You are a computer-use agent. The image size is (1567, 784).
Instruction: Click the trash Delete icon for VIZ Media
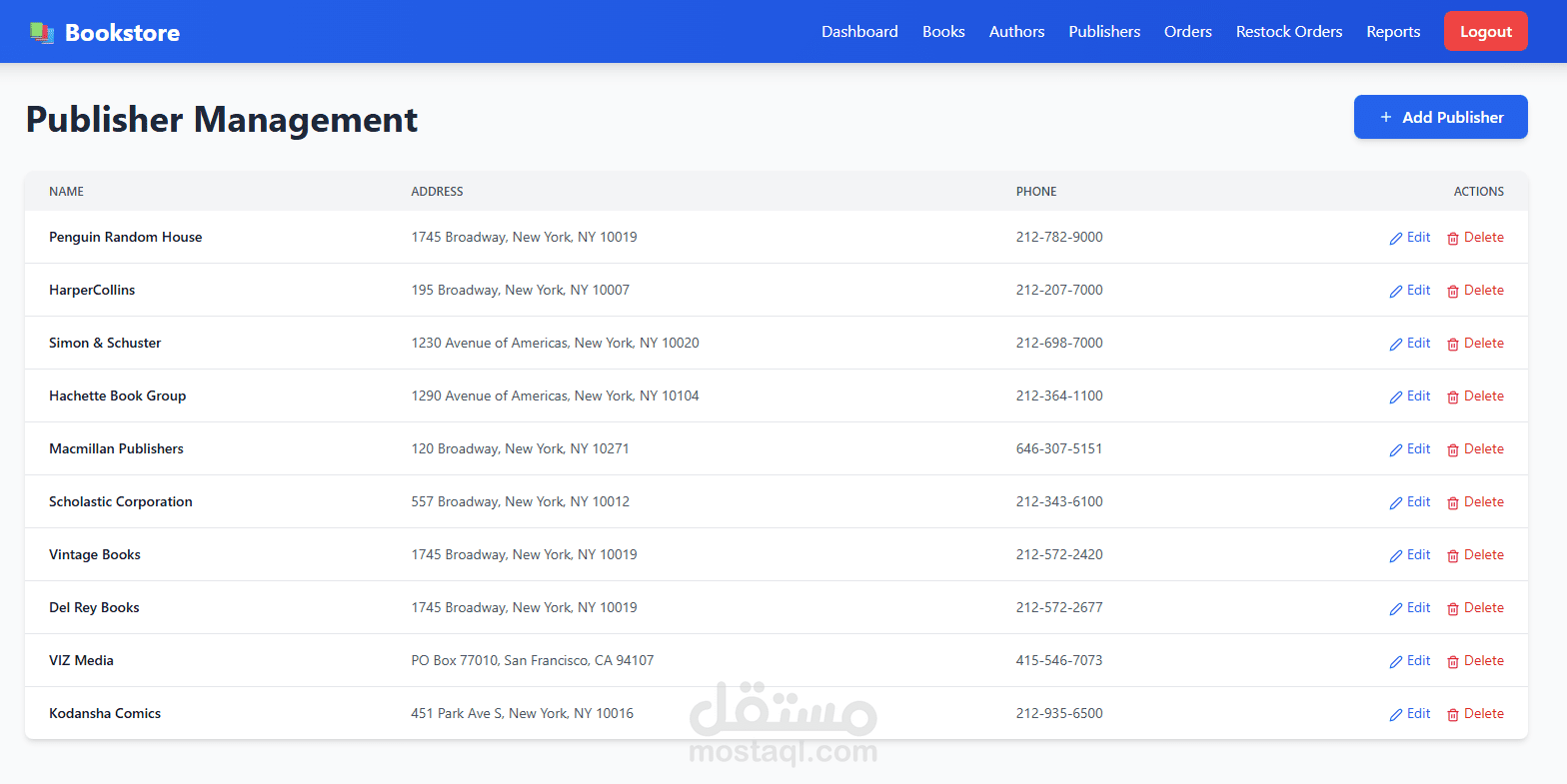pos(1453,662)
